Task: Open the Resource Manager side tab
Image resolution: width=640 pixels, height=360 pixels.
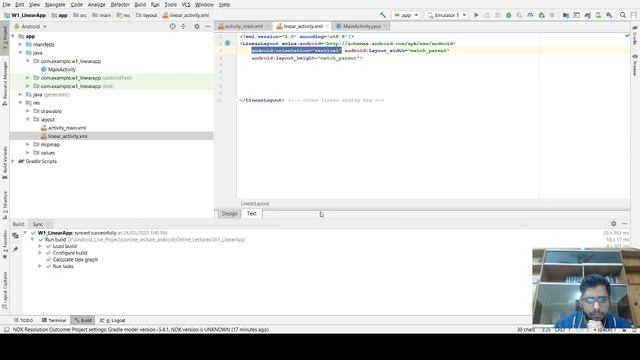Action: tap(5, 84)
